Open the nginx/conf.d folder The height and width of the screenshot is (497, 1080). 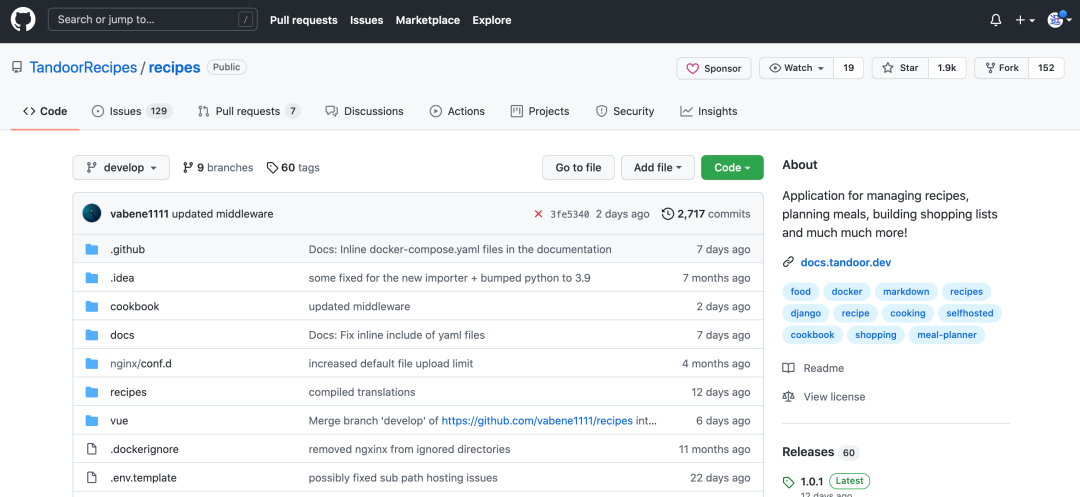(141, 363)
